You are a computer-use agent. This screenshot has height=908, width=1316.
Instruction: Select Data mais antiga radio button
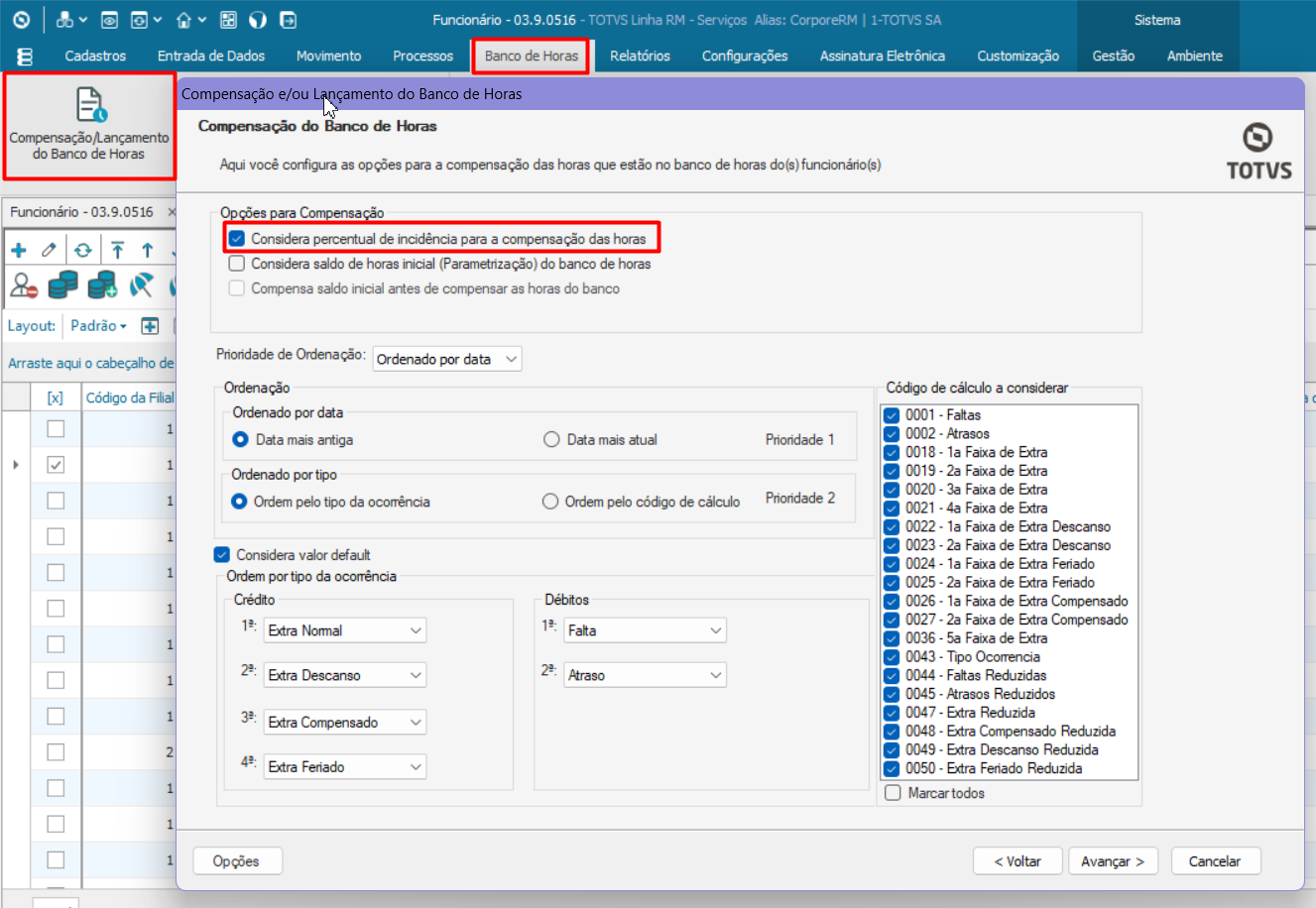click(240, 439)
